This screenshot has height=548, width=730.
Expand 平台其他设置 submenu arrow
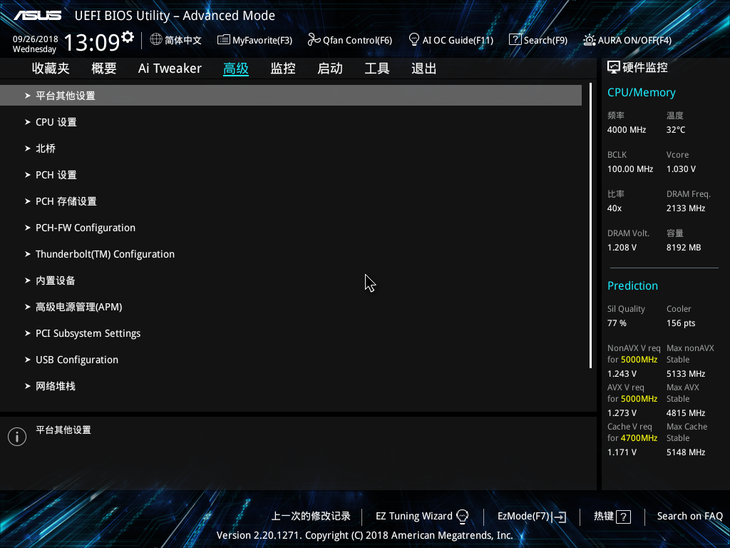(27, 95)
